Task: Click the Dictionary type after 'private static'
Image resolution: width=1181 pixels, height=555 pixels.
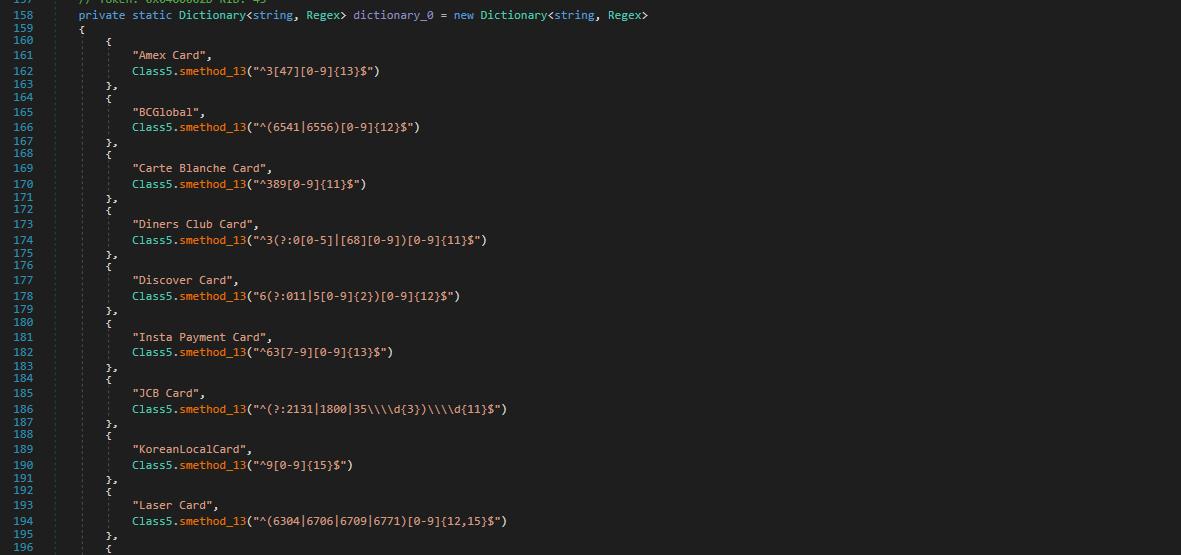Action: [x=212, y=16]
